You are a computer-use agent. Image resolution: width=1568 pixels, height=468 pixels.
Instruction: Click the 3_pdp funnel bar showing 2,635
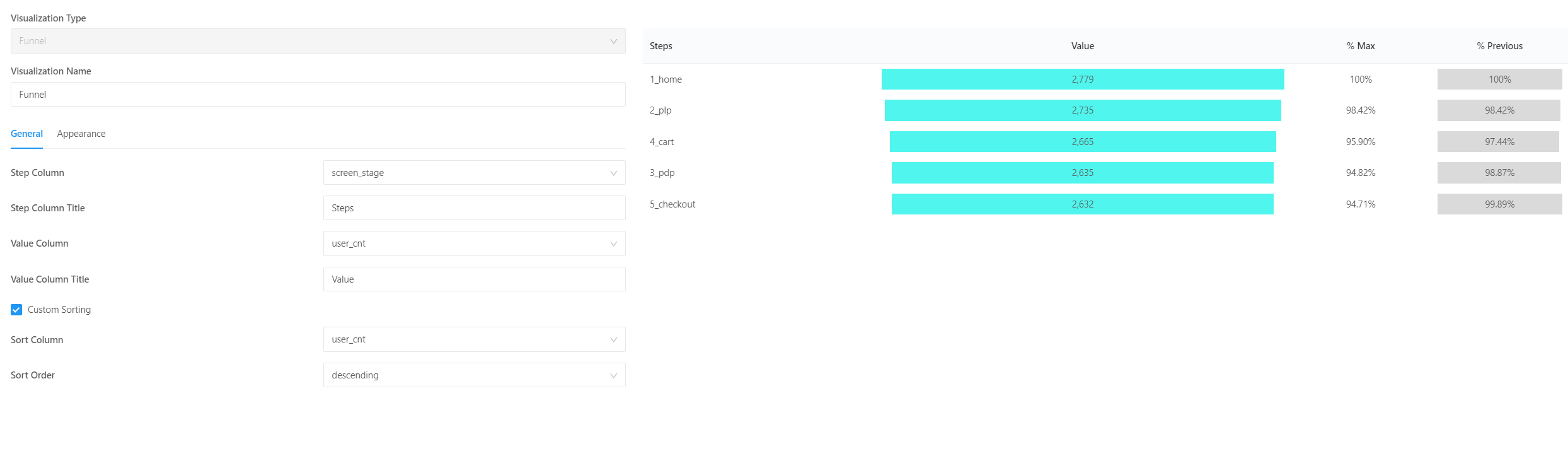tap(1083, 173)
